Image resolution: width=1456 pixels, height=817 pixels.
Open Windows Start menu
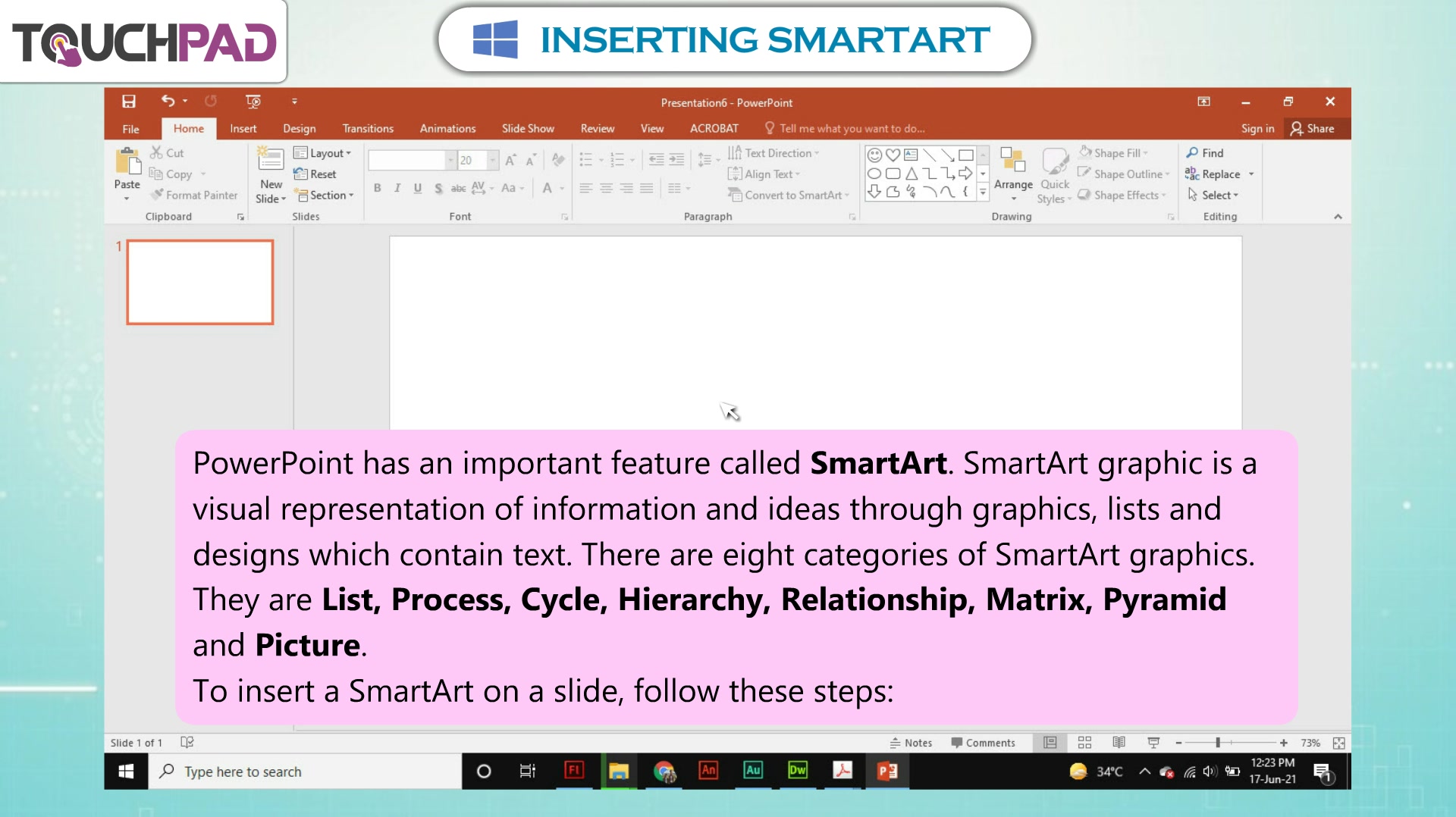pos(126,772)
